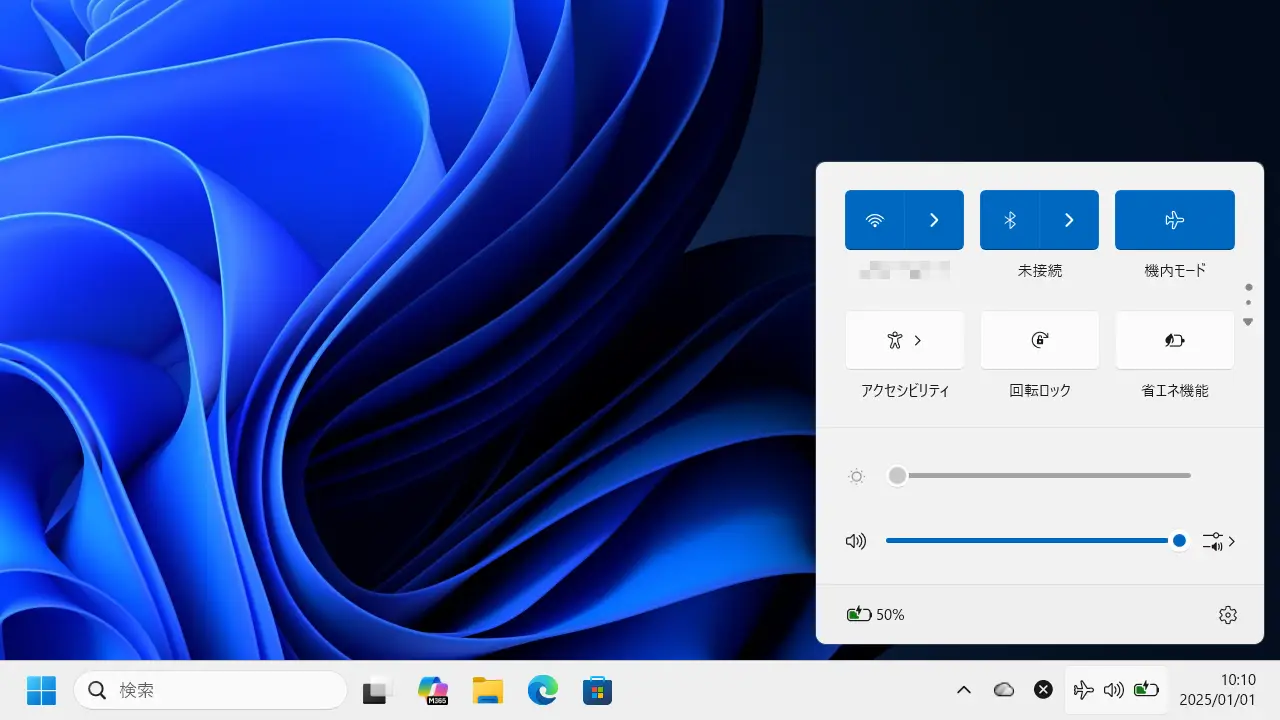Viewport: 1280px width, 720px height.
Task: Enable 回転ロック rotation lock
Action: (x=1039, y=340)
